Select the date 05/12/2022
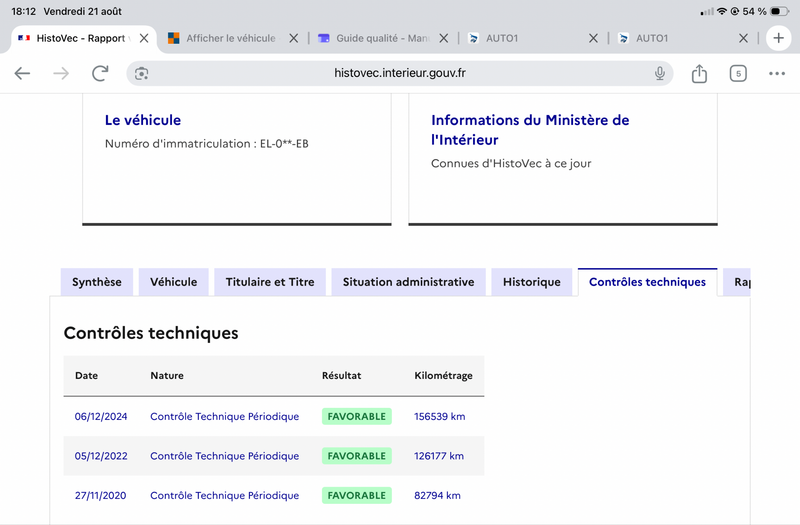Screen dimensions: 800x525 pyautogui.click(x=101, y=456)
